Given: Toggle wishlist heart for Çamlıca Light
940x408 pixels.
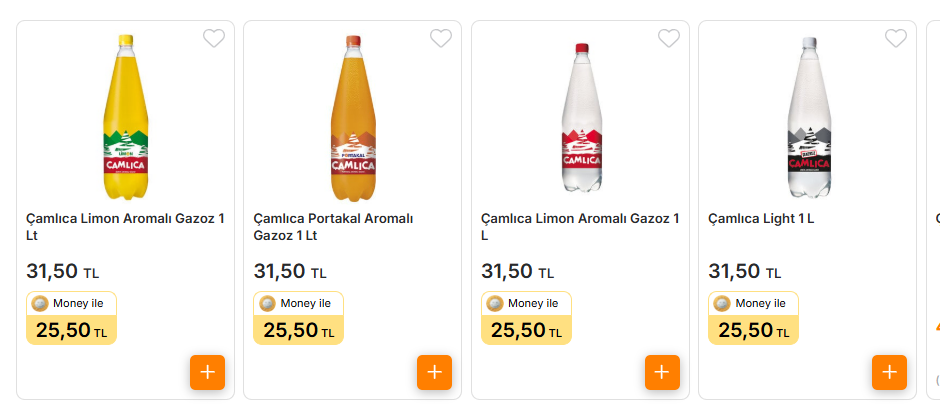Looking at the screenshot, I should pyautogui.click(x=896, y=39).
